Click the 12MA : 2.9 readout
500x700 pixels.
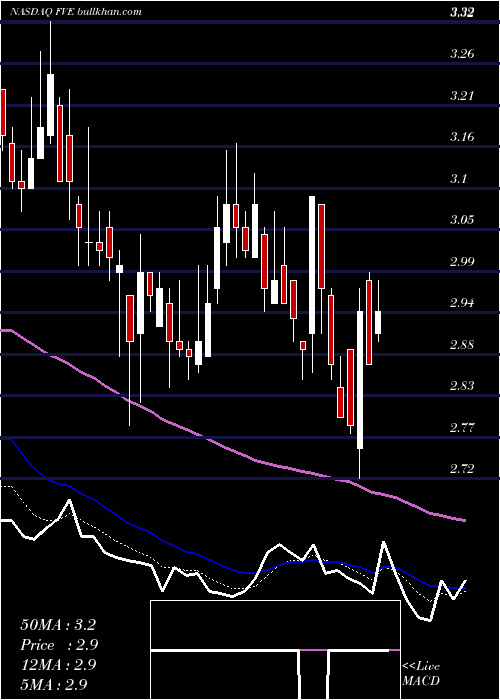coord(58,665)
